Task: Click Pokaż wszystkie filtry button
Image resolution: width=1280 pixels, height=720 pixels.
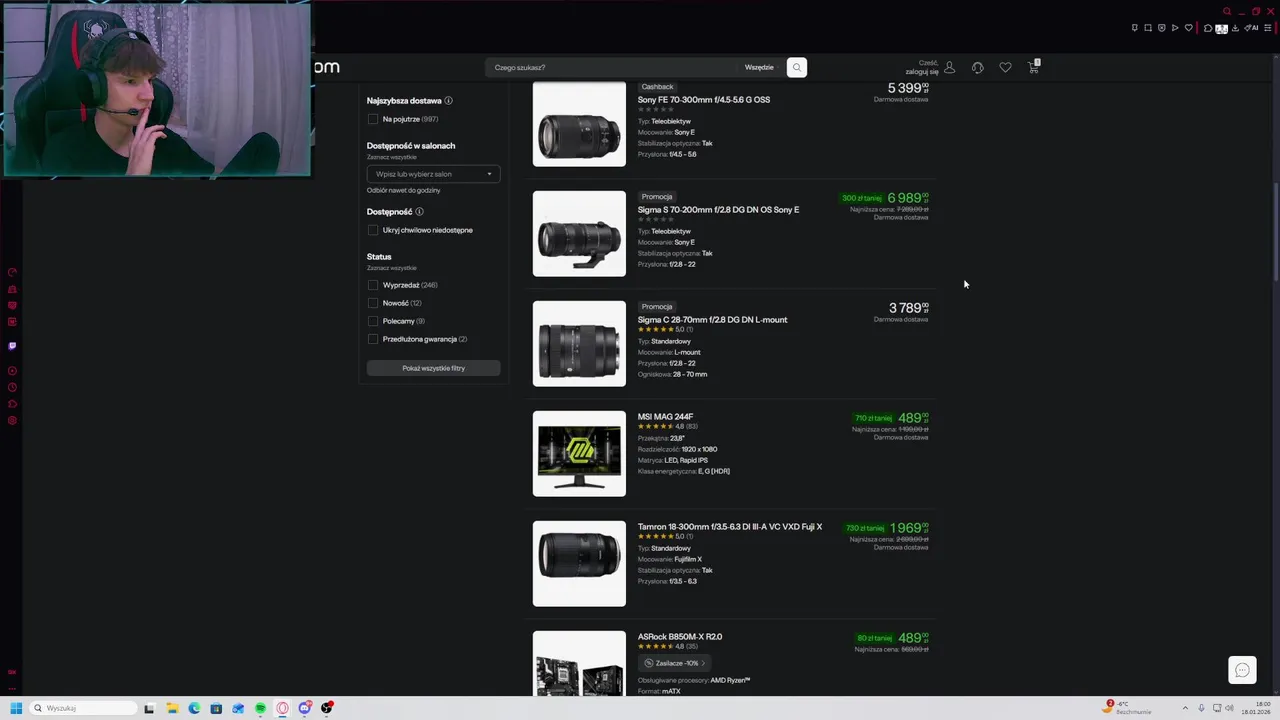Action: tap(433, 368)
